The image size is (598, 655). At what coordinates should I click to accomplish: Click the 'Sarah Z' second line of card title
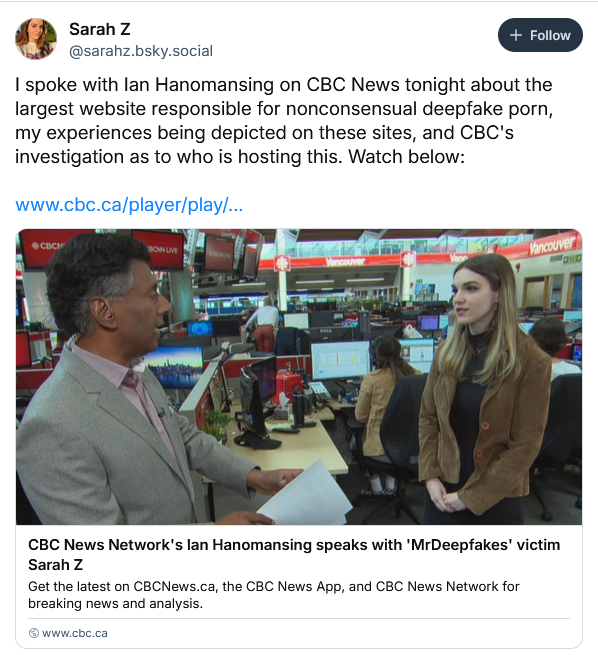[56, 565]
